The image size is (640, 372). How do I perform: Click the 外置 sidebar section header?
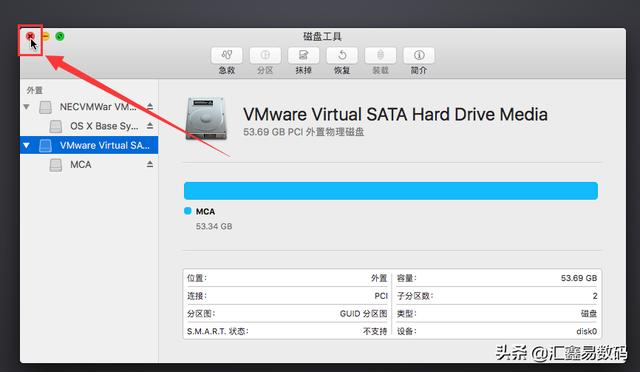click(x=35, y=90)
